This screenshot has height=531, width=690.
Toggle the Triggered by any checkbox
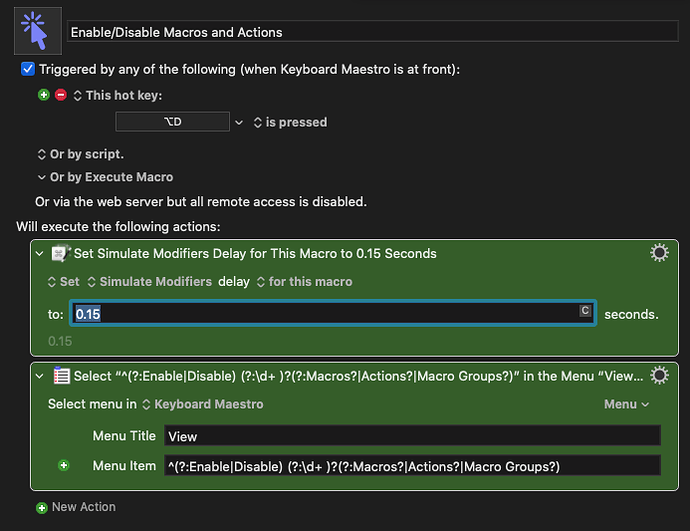tap(28, 69)
